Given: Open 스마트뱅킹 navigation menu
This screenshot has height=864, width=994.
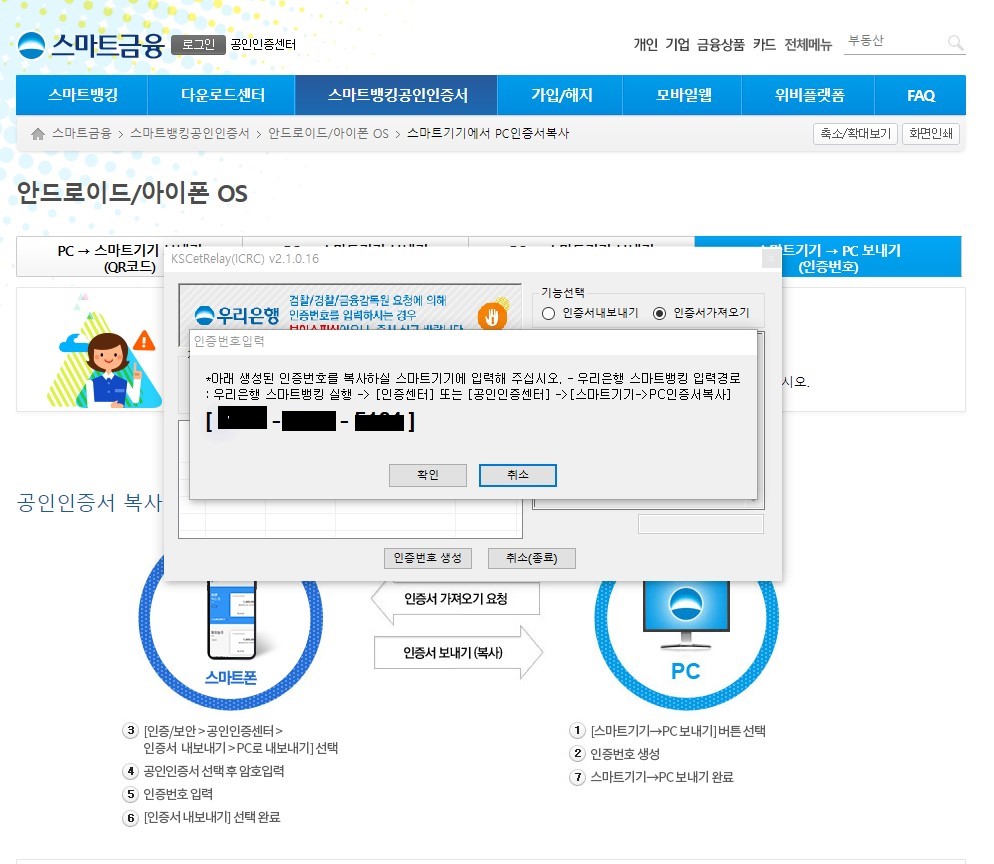Looking at the screenshot, I should pyautogui.click(x=82, y=95).
